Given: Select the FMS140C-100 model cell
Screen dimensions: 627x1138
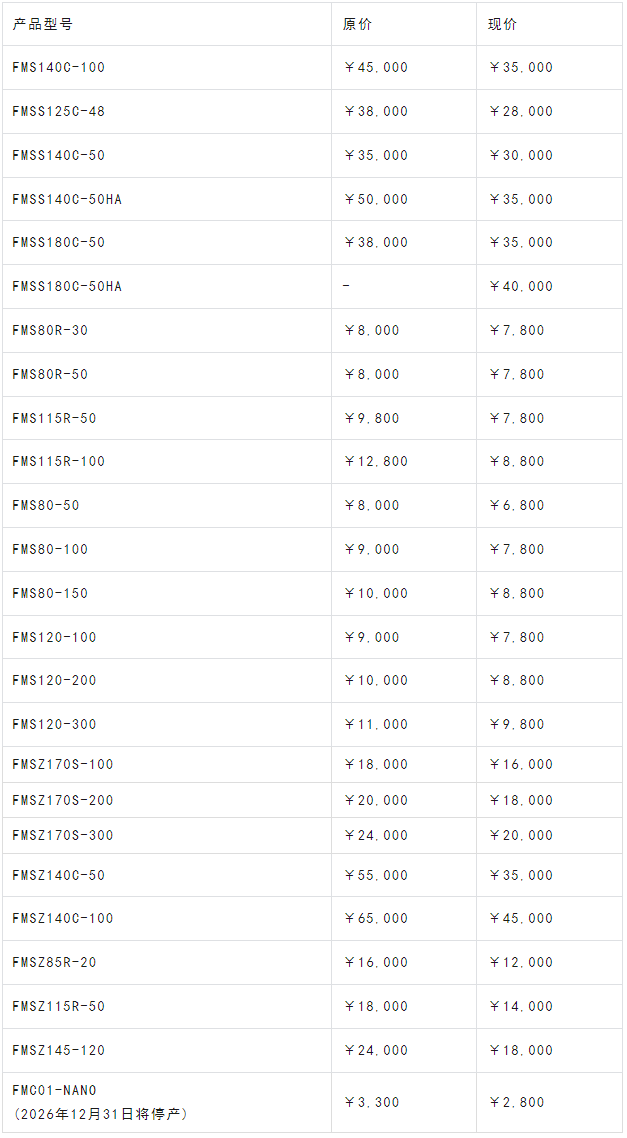Looking at the screenshot, I should [x=58, y=68].
